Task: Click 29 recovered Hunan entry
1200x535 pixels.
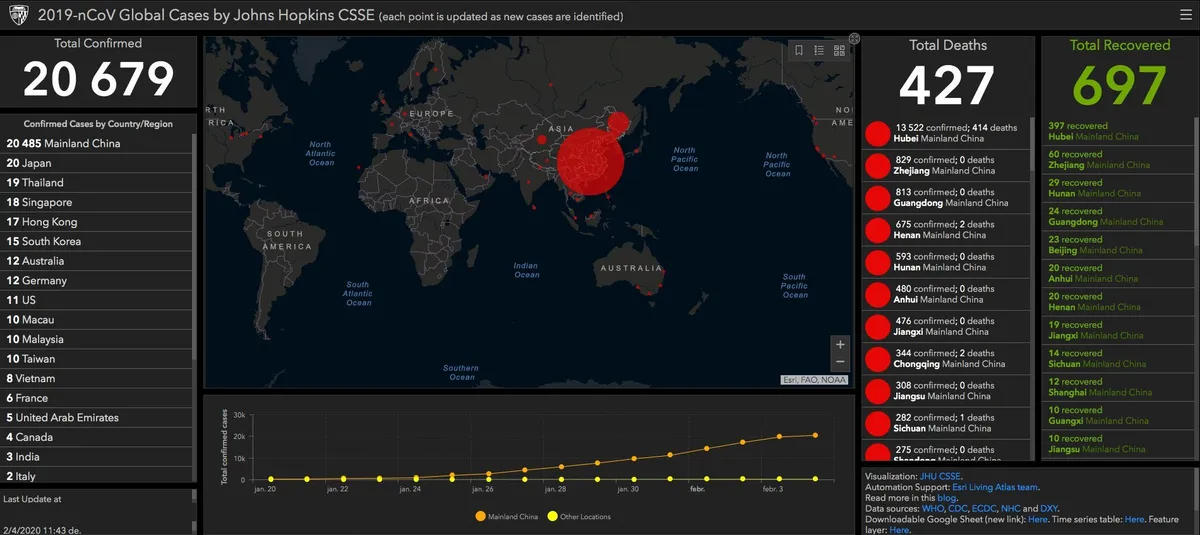Action: click(x=1116, y=188)
